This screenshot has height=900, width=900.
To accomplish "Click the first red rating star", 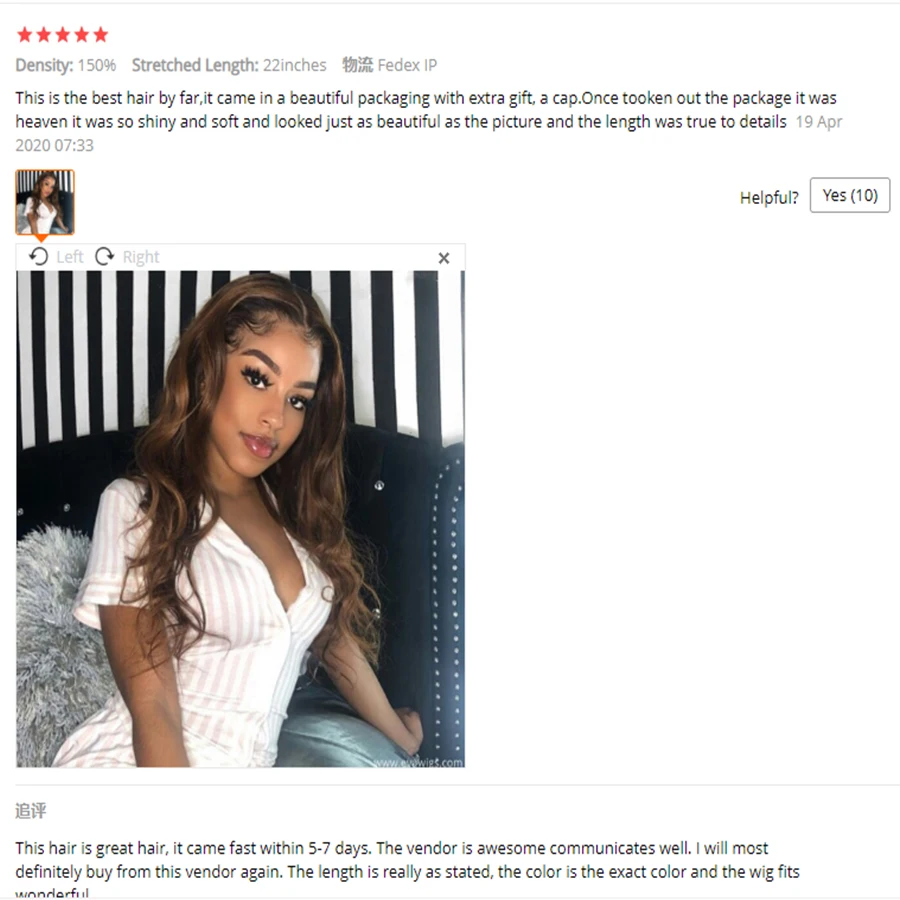I will (25, 35).
